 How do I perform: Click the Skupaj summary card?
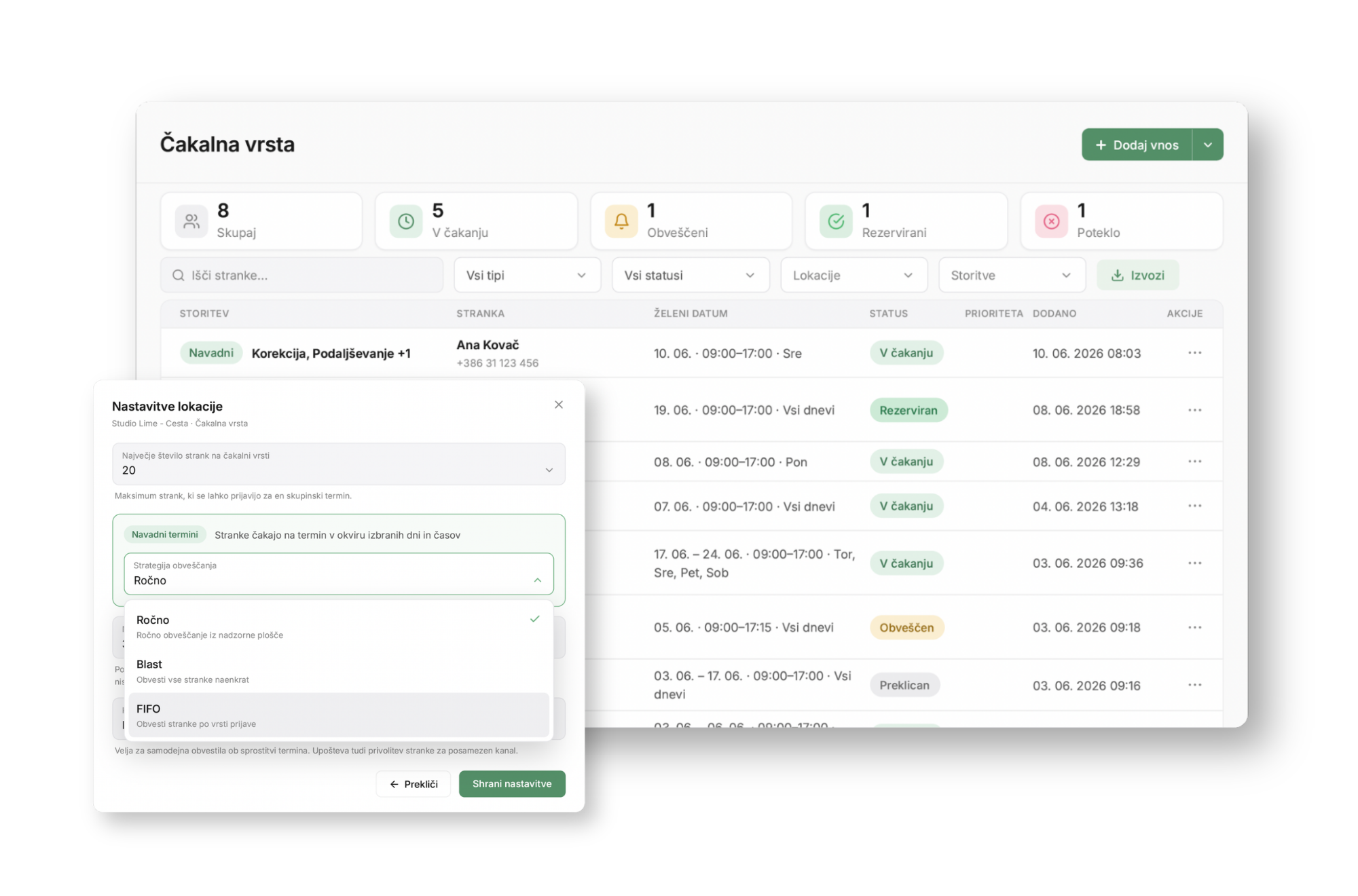coord(261,221)
